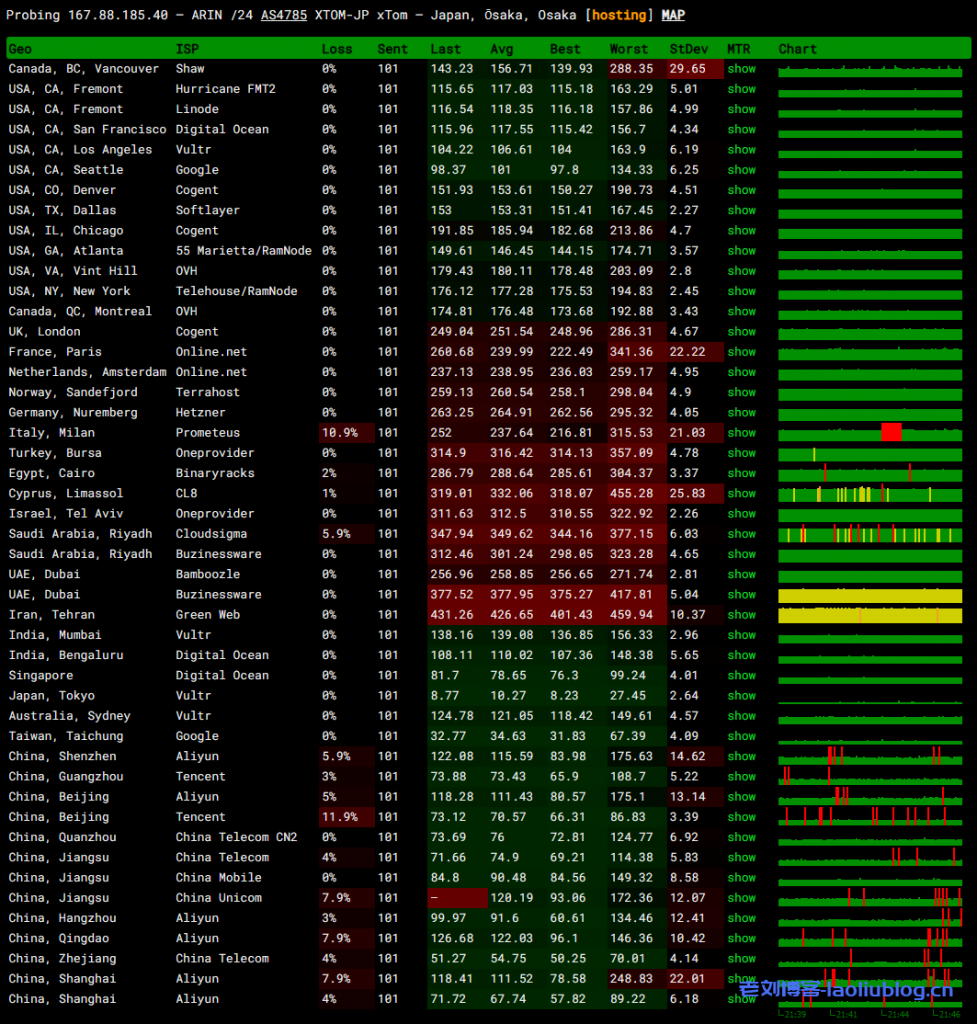This screenshot has width=977, height=1024.
Task: Show MTR for Hurricane FMT2 Fremont row
Action: coord(741,89)
